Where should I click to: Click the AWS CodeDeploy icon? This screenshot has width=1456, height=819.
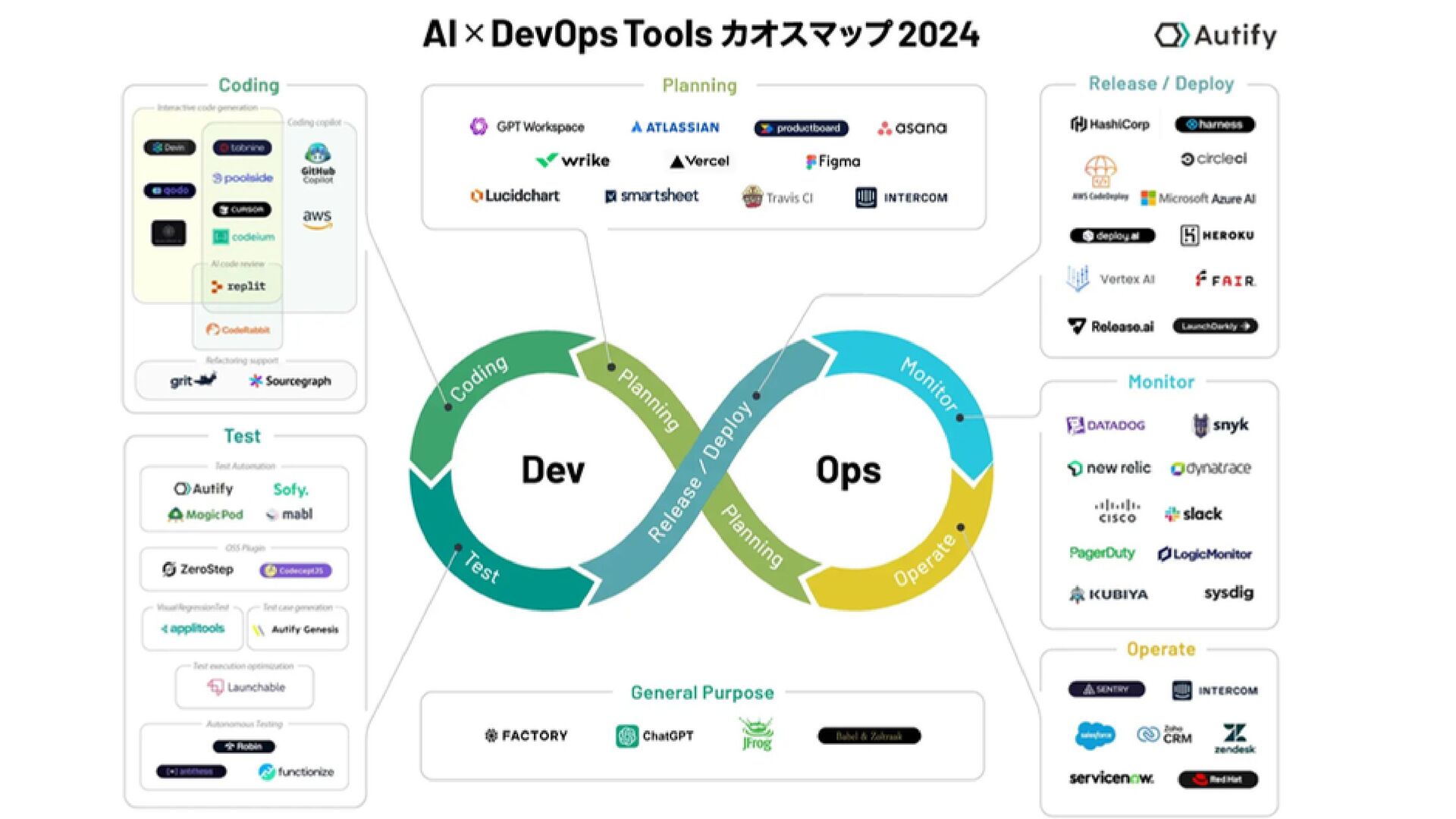1100,178
